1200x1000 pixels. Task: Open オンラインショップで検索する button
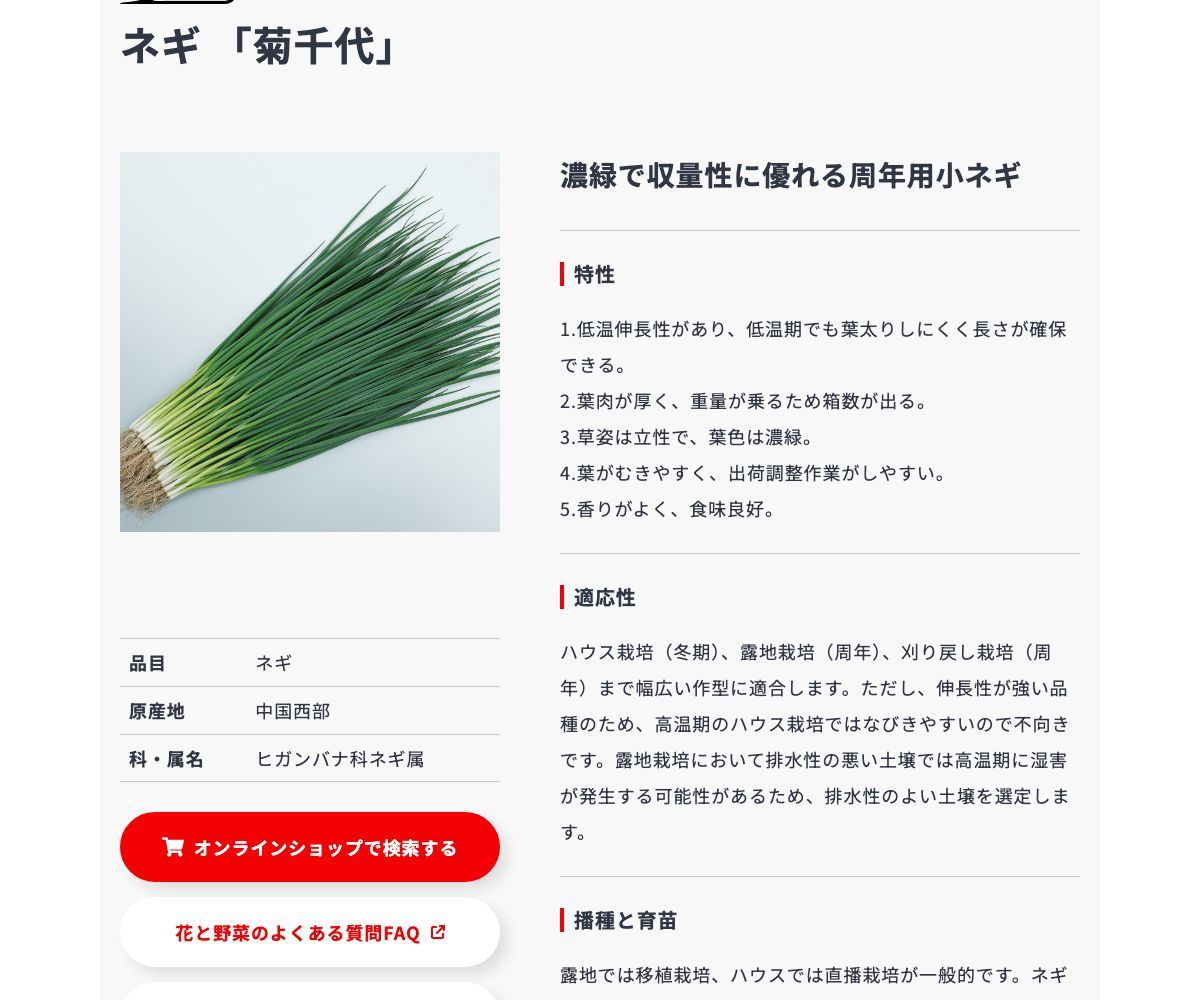click(310, 847)
